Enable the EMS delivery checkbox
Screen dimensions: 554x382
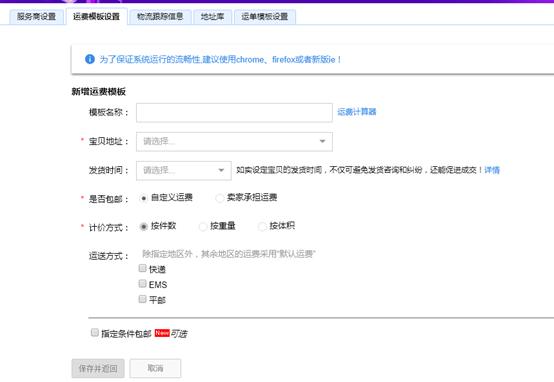(x=142, y=283)
